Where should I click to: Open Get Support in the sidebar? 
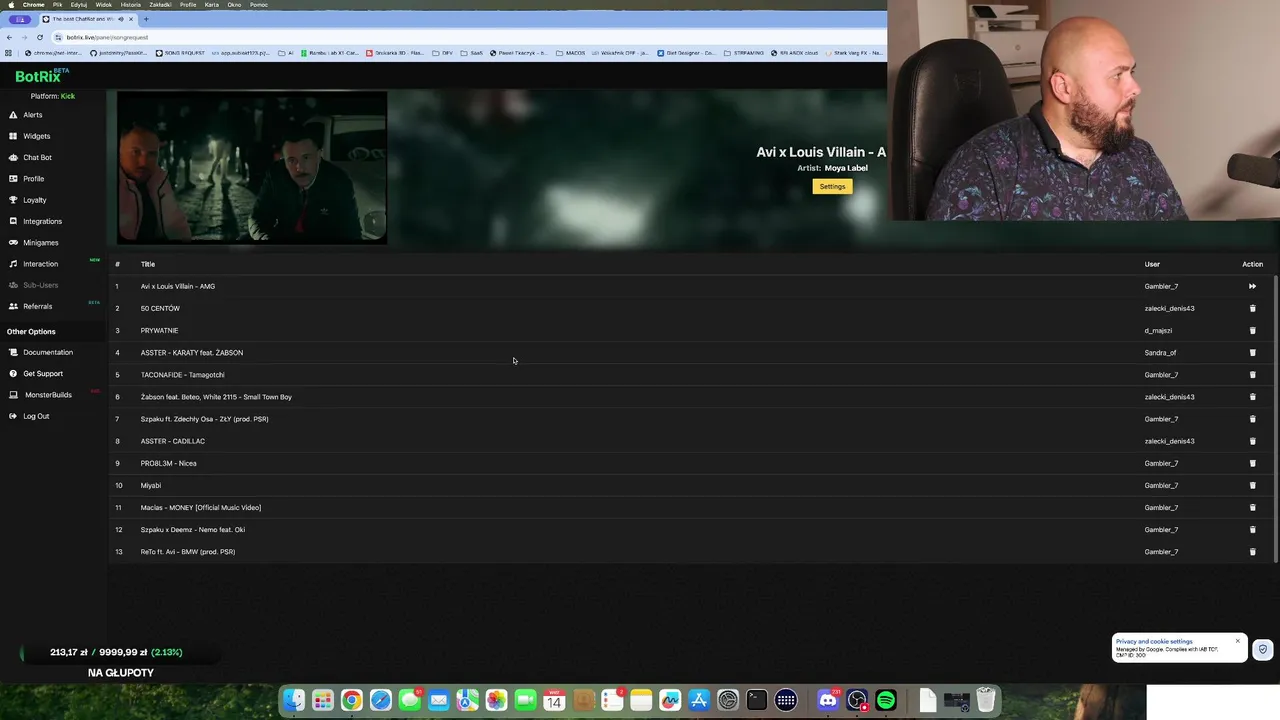tap(43, 373)
